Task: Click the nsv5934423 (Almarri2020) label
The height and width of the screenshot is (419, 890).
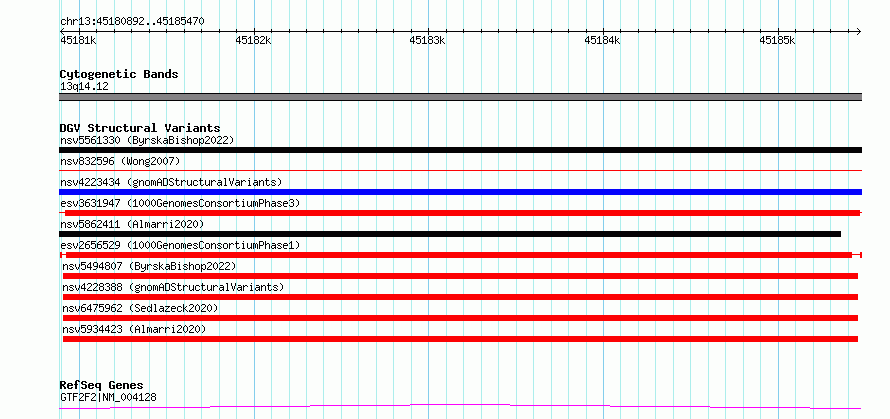Action: pyautogui.click(x=134, y=329)
